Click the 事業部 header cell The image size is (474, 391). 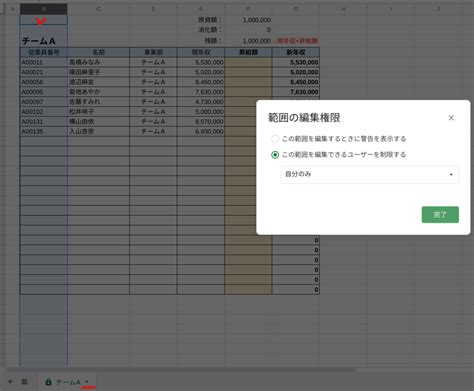[x=153, y=52]
